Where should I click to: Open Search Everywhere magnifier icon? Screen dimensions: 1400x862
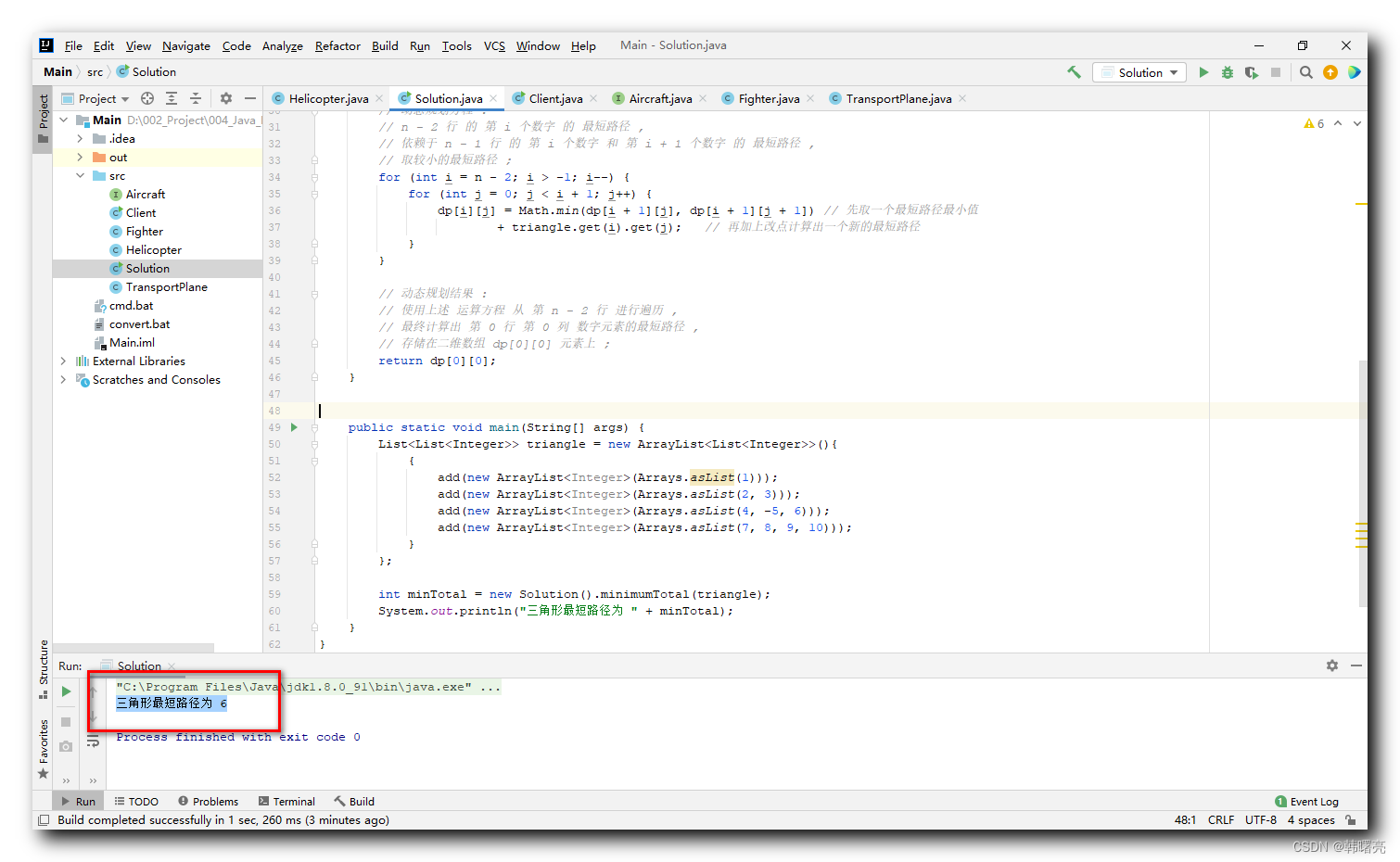coord(1305,72)
